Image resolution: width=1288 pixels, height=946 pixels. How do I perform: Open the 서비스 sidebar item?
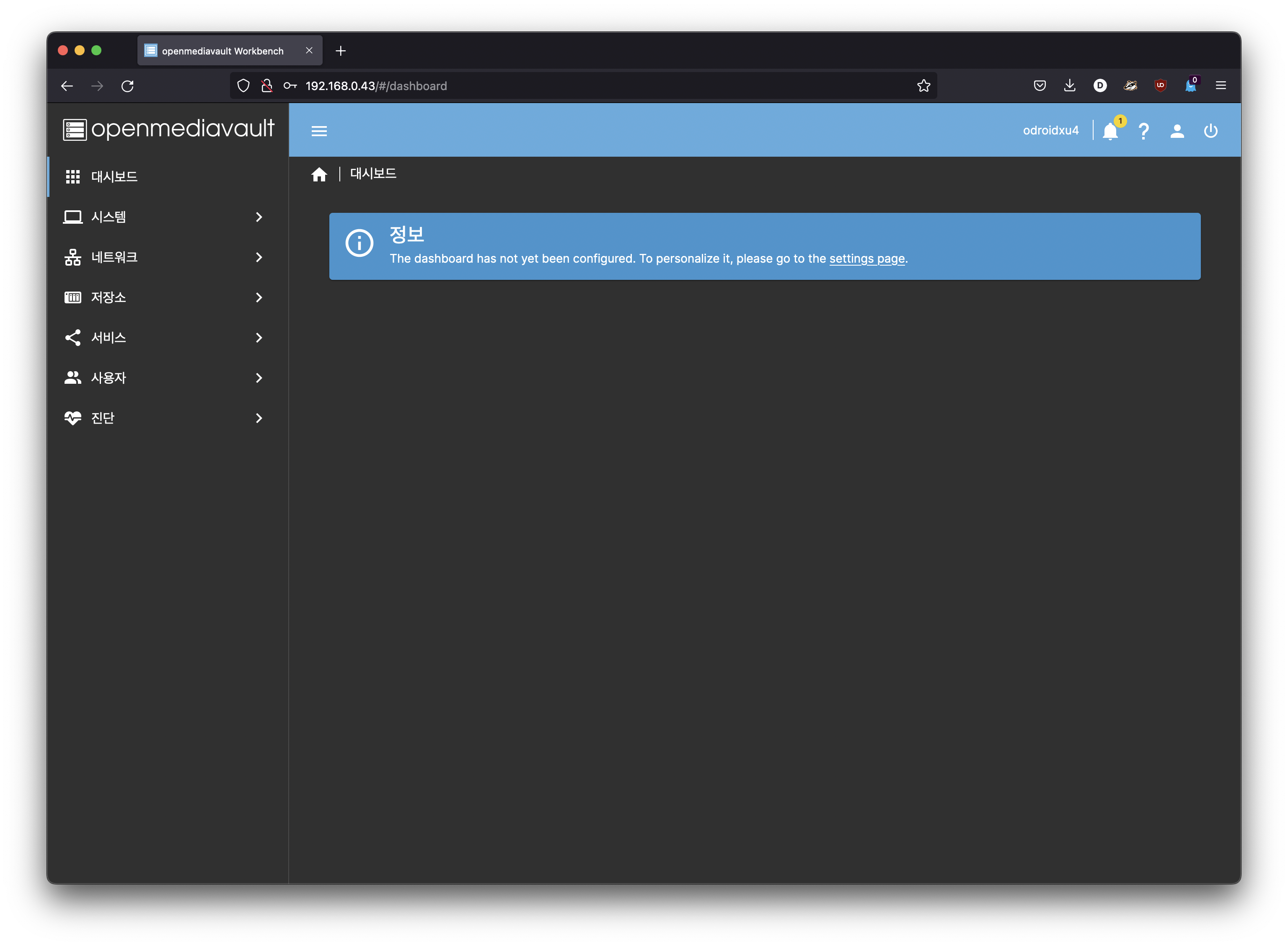108,338
